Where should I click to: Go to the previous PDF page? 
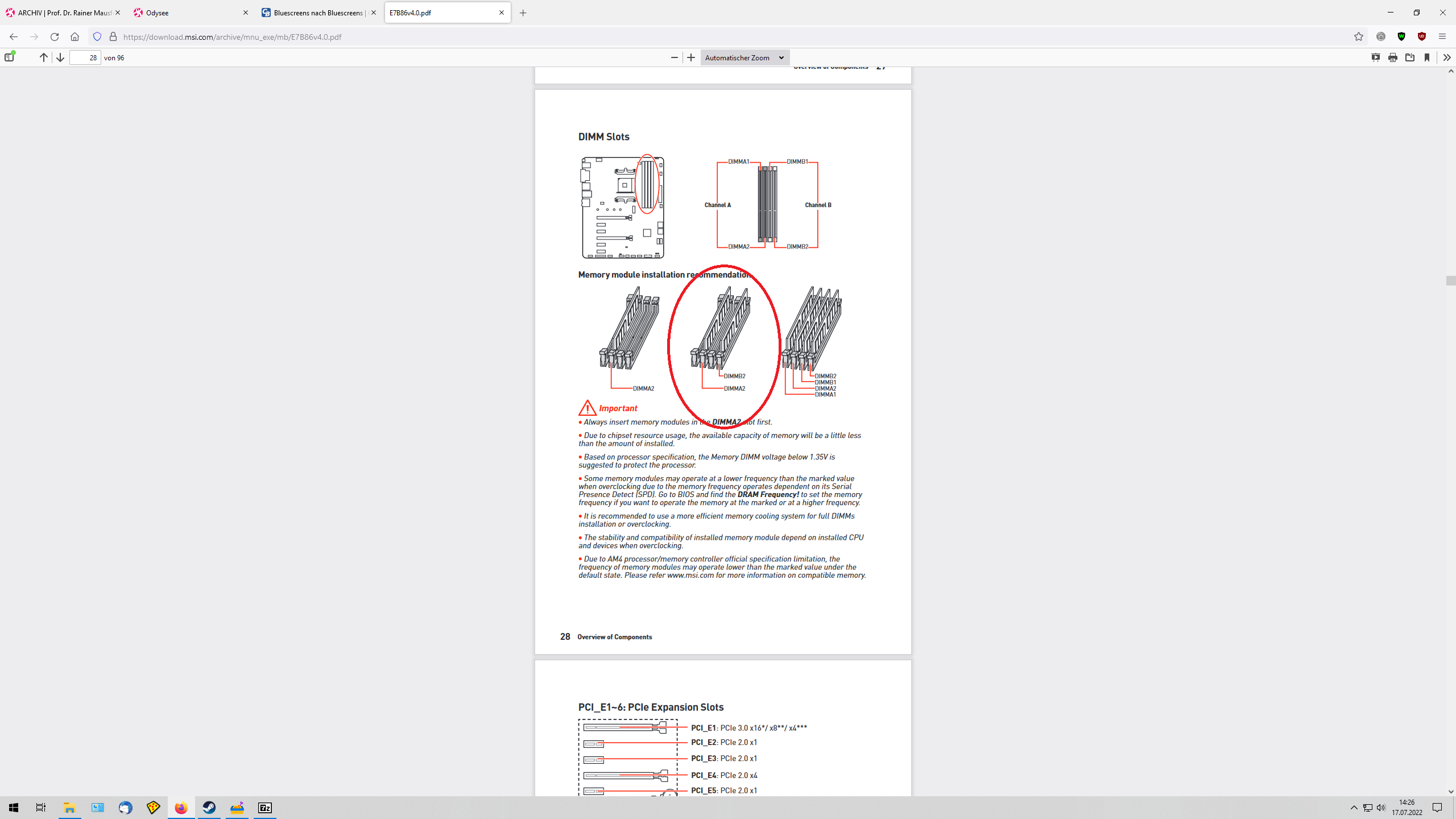click(43, 57)
